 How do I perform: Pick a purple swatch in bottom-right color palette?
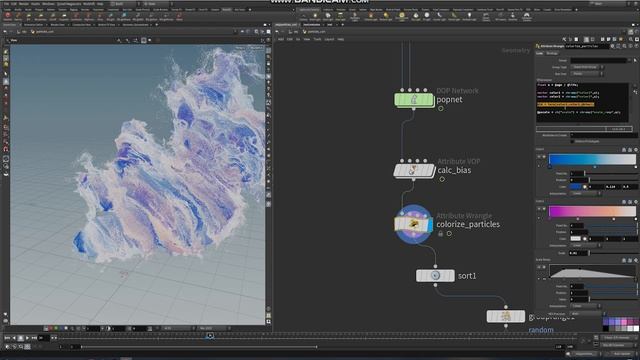[613, 323]
